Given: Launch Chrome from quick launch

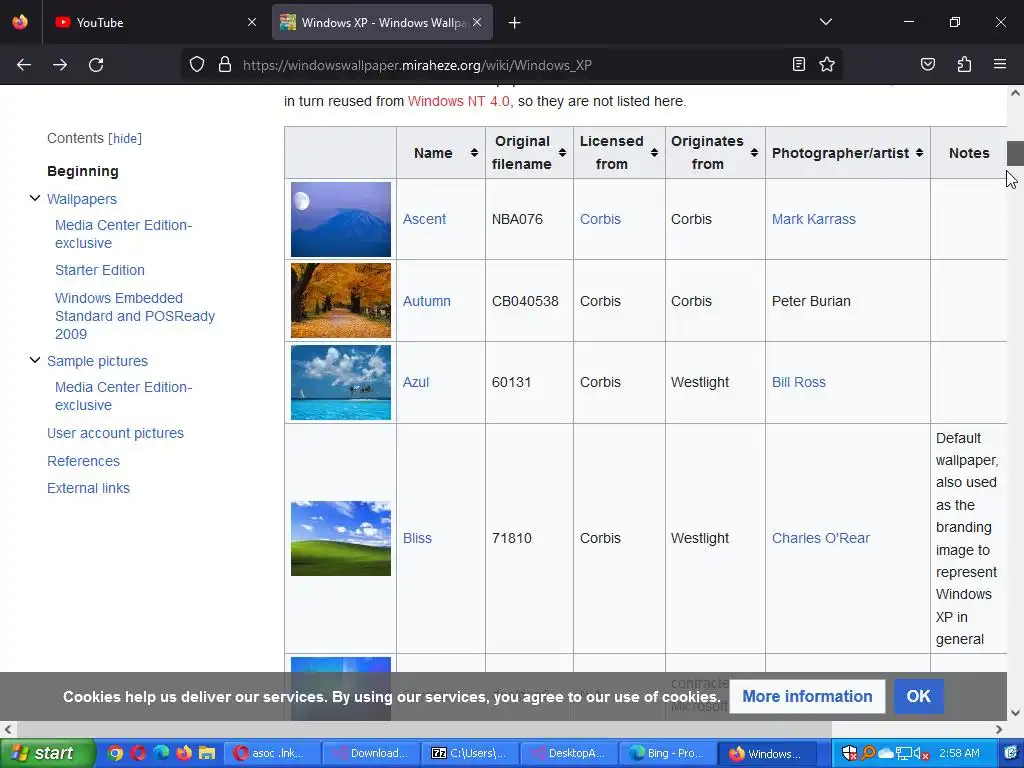Looking at the screenshot, I should pos(115,753).
